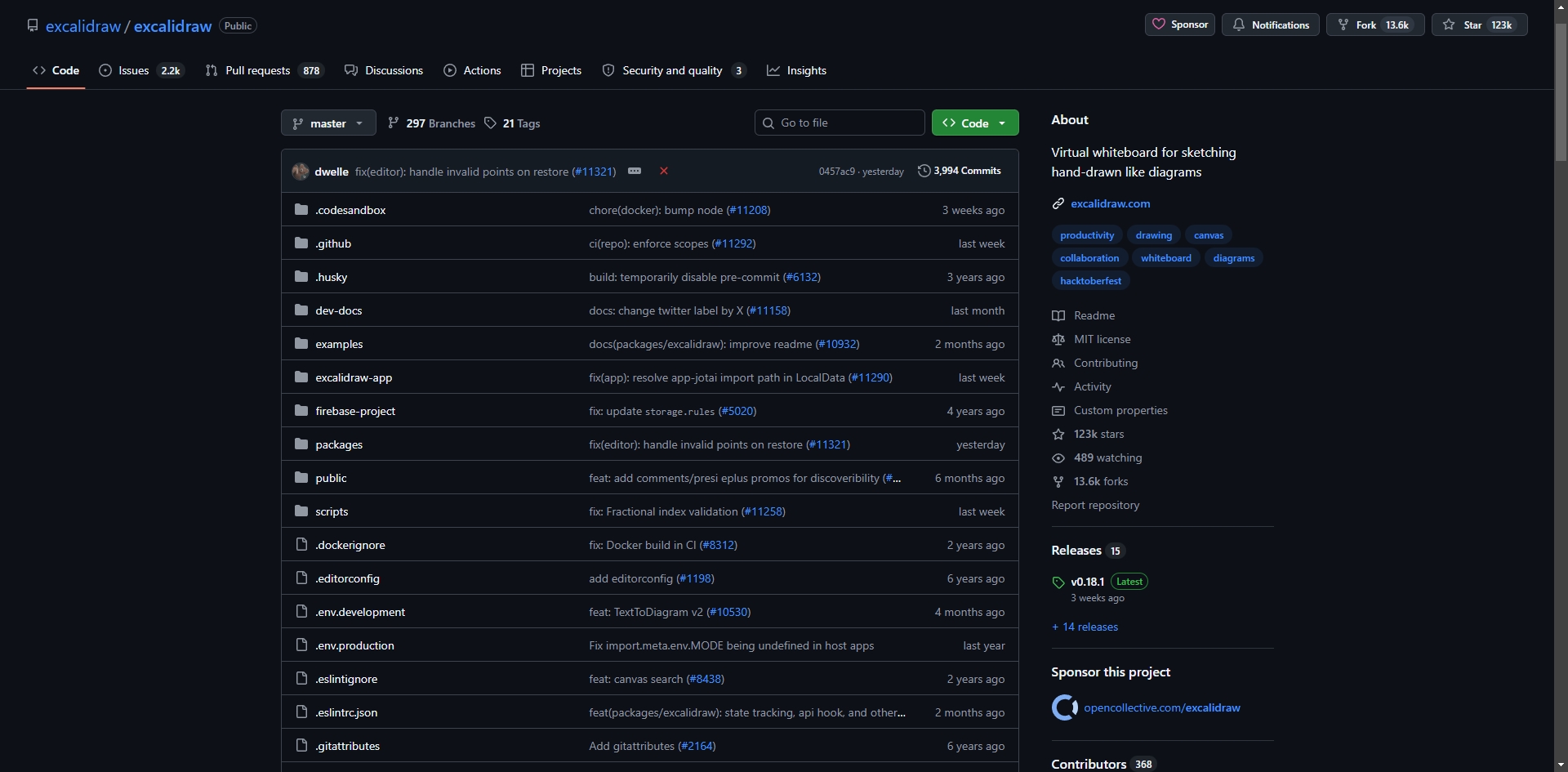
Task: Click dwelle's avatar in latest commit
Action: click(301, 171)
